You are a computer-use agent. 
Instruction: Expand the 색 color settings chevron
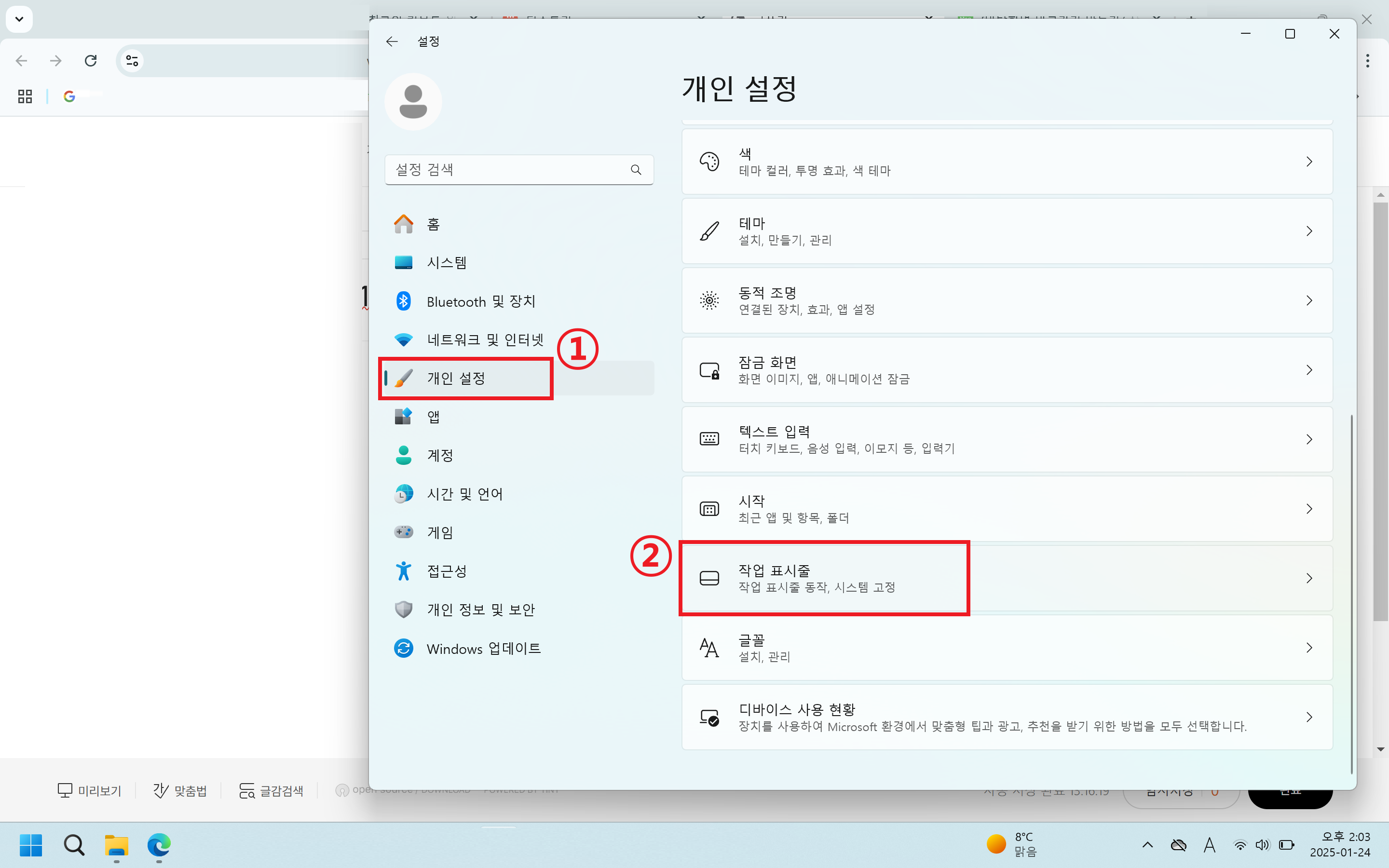pos(1309,162)
